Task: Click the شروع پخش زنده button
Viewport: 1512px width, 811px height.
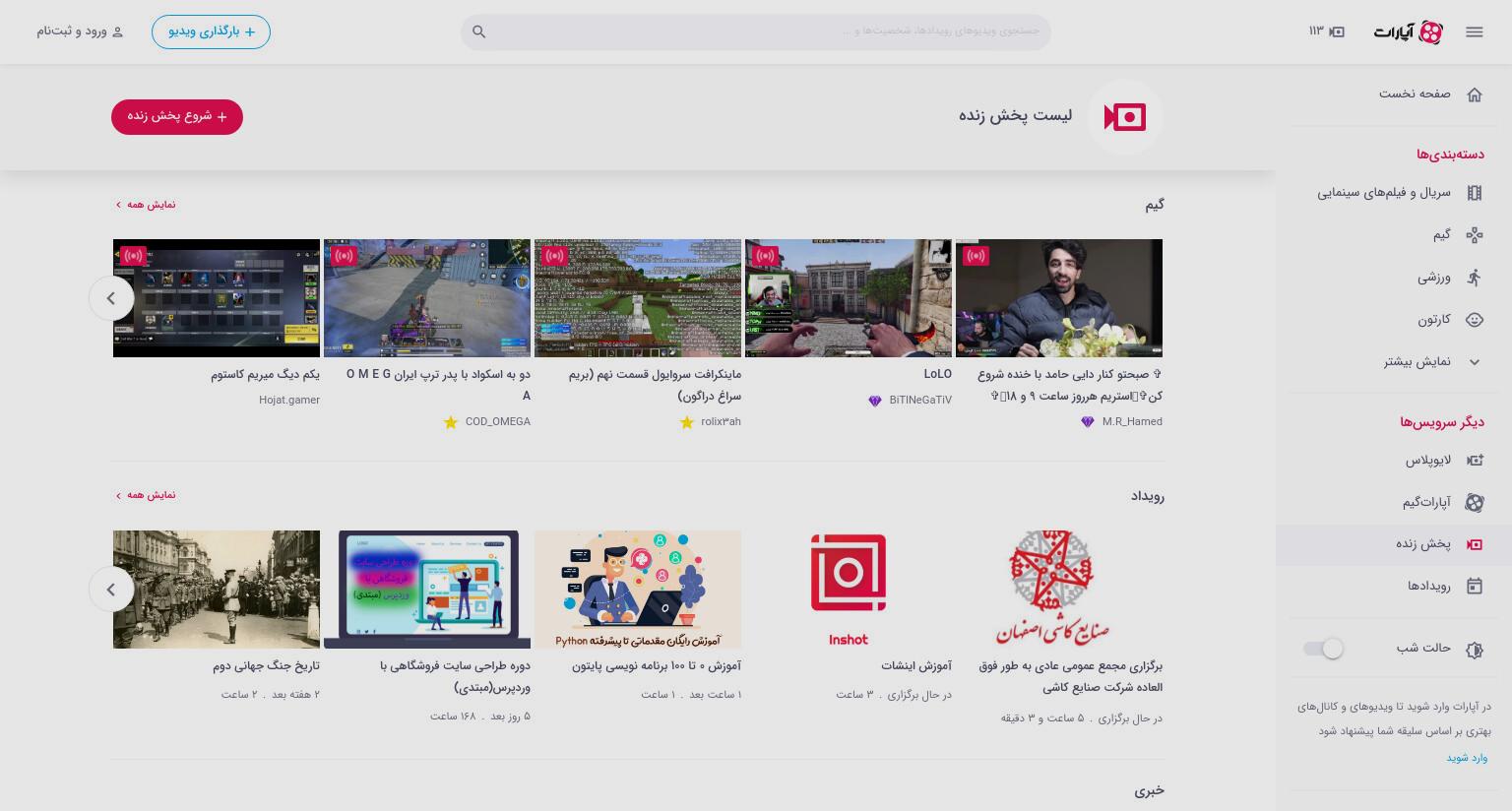Action: tap(177, 117)
